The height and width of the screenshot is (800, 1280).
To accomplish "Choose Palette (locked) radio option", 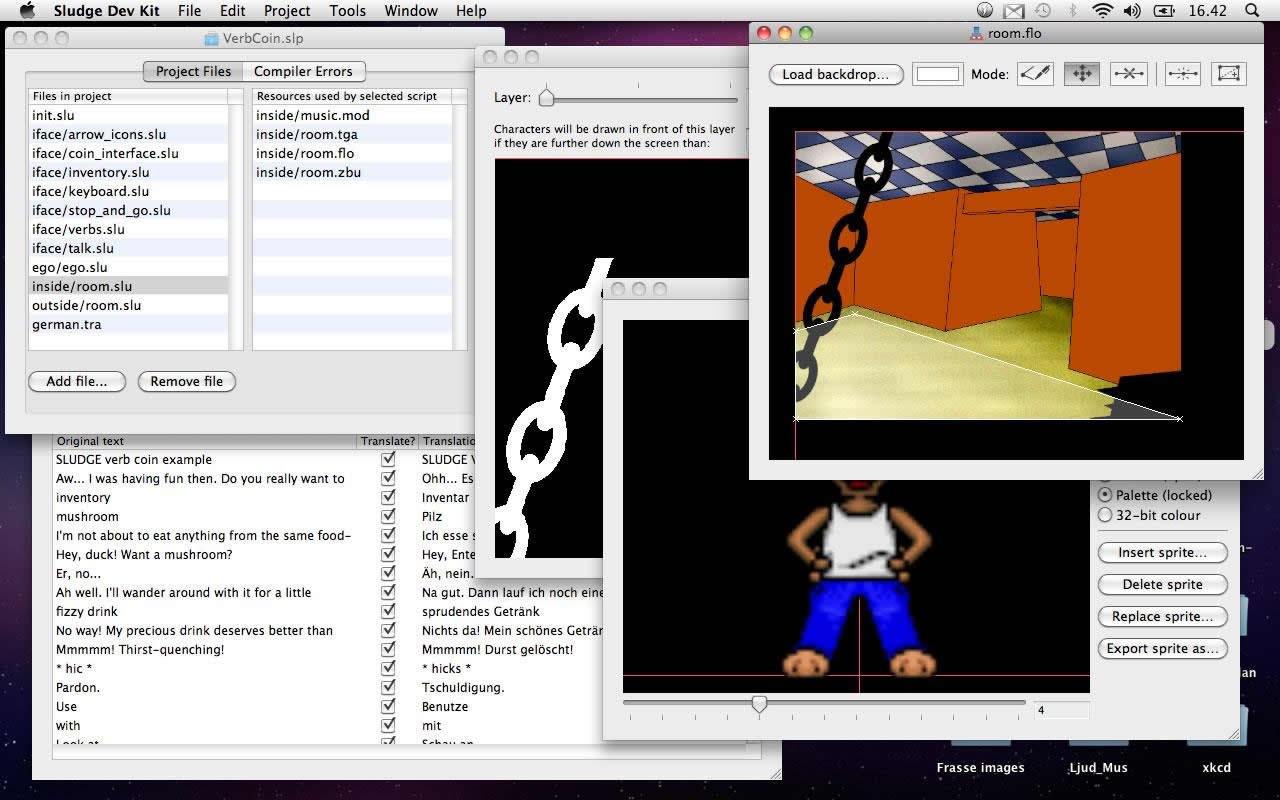I will (1105, 495).
